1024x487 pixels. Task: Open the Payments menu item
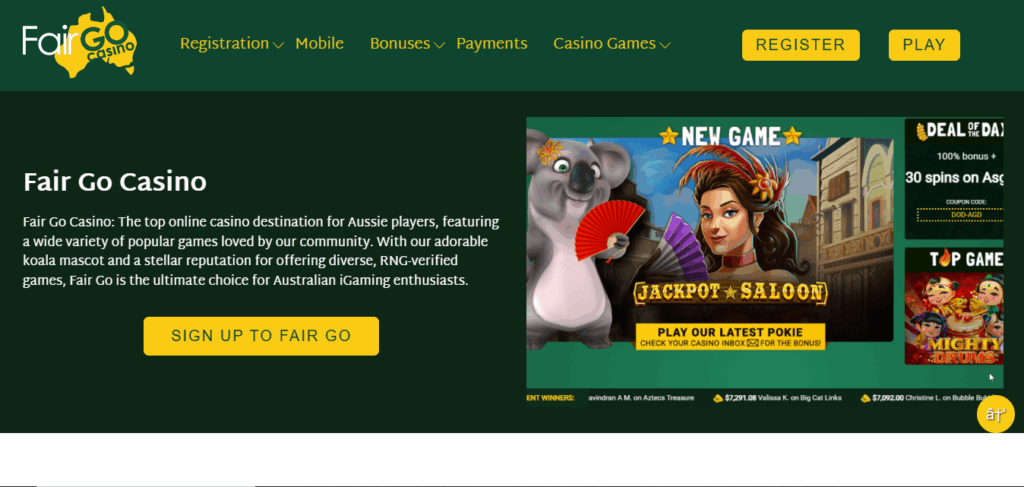(492, 44)
